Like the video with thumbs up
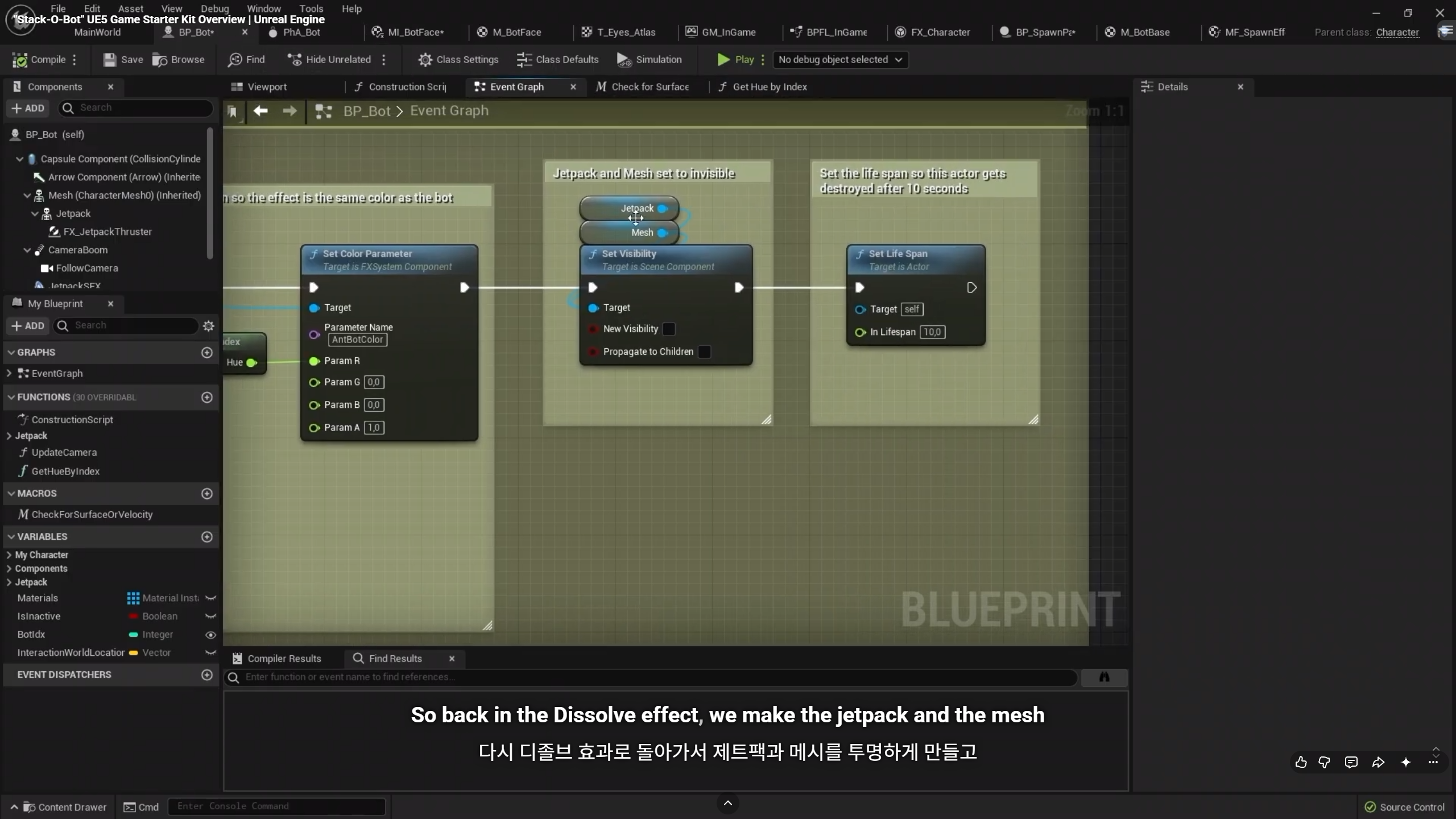Screen dimensions: 1456x819 pos(1301,762)
